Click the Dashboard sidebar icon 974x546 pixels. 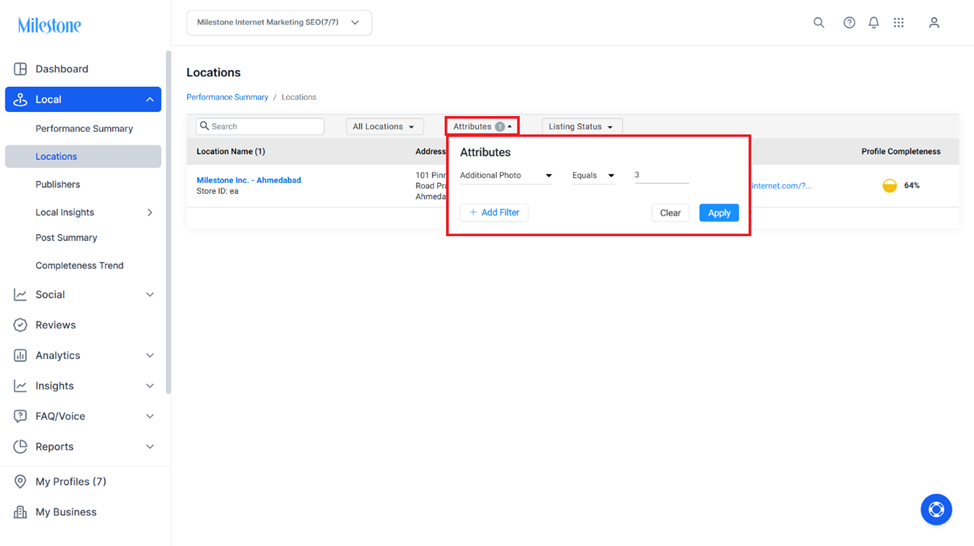pos(20,69)
